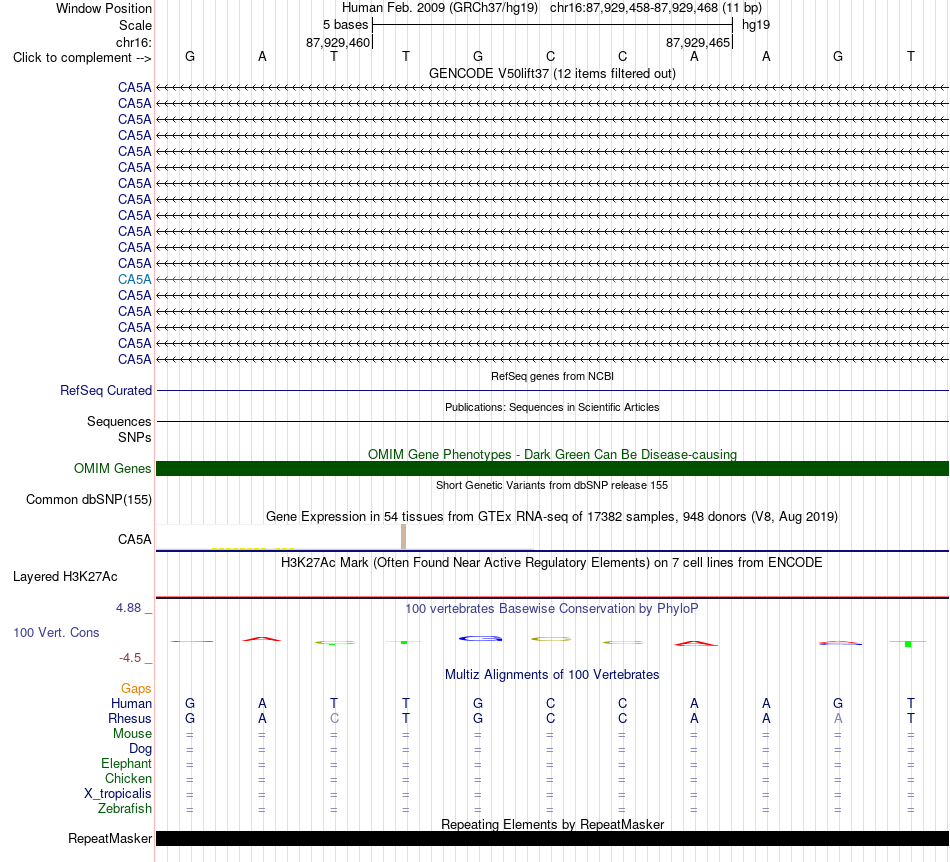Click the '5 bases' scale text
This screenshot has width=950, height=862.
tap(345, 25)
